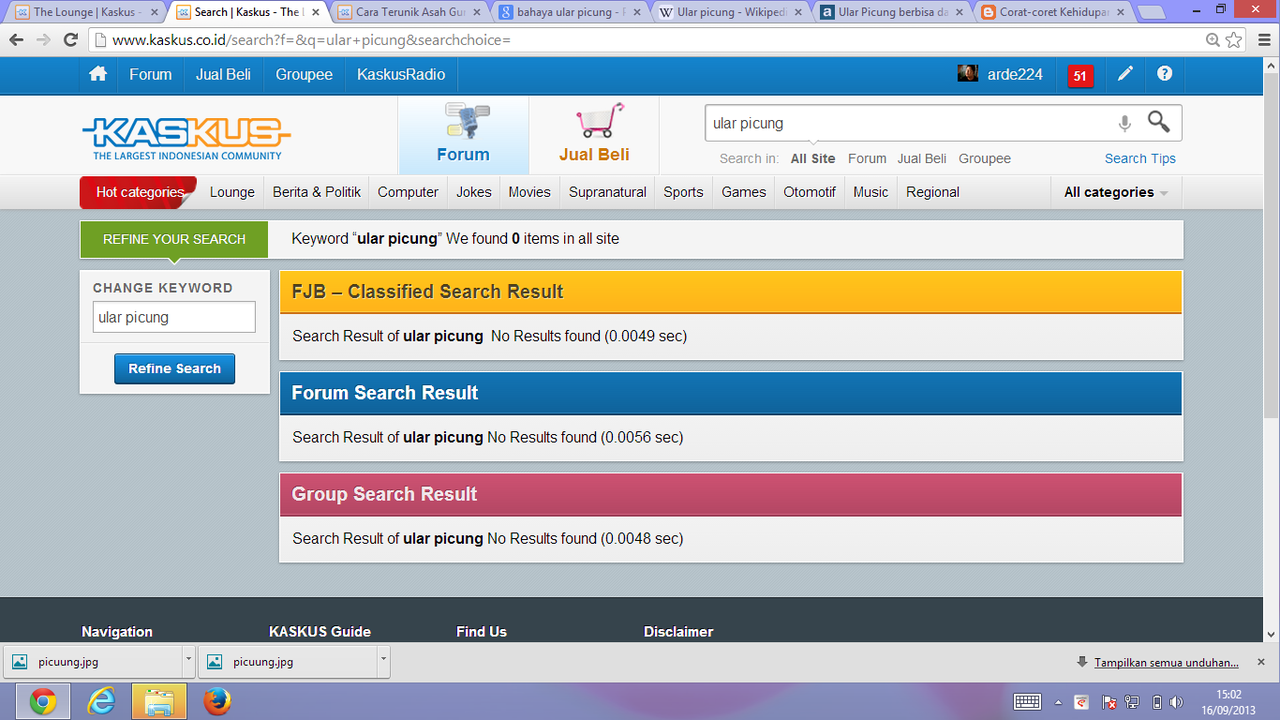Open the Movies category
This screenshot has width=1280, height=720.
tap(529, 192)
